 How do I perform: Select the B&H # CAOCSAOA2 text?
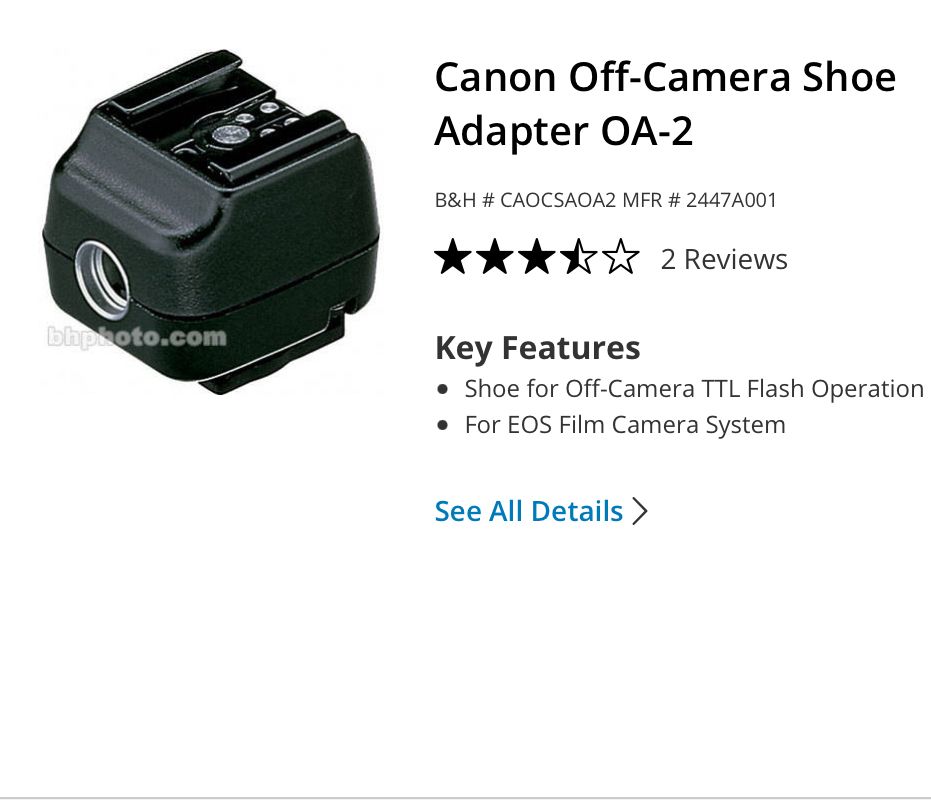click(x=525, y=200)
